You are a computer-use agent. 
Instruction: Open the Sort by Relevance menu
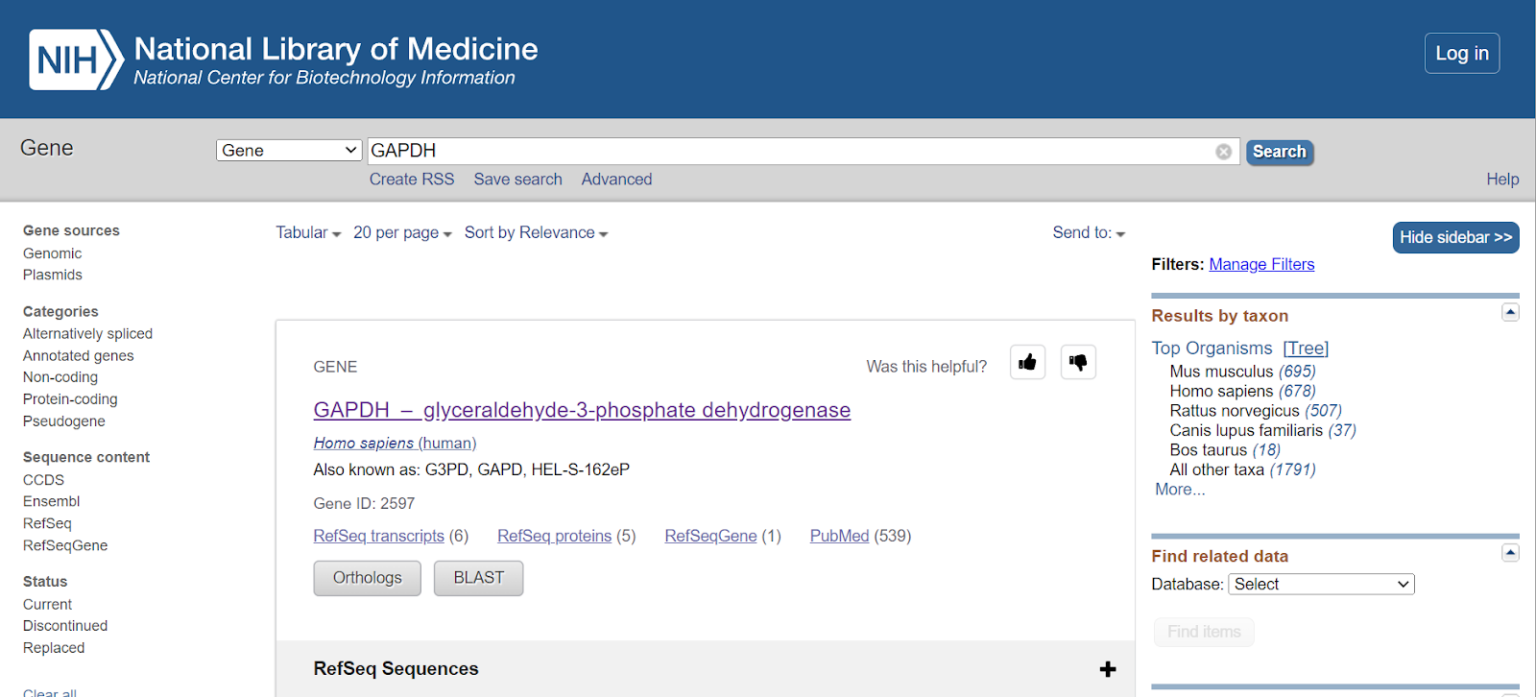(536, 233)
